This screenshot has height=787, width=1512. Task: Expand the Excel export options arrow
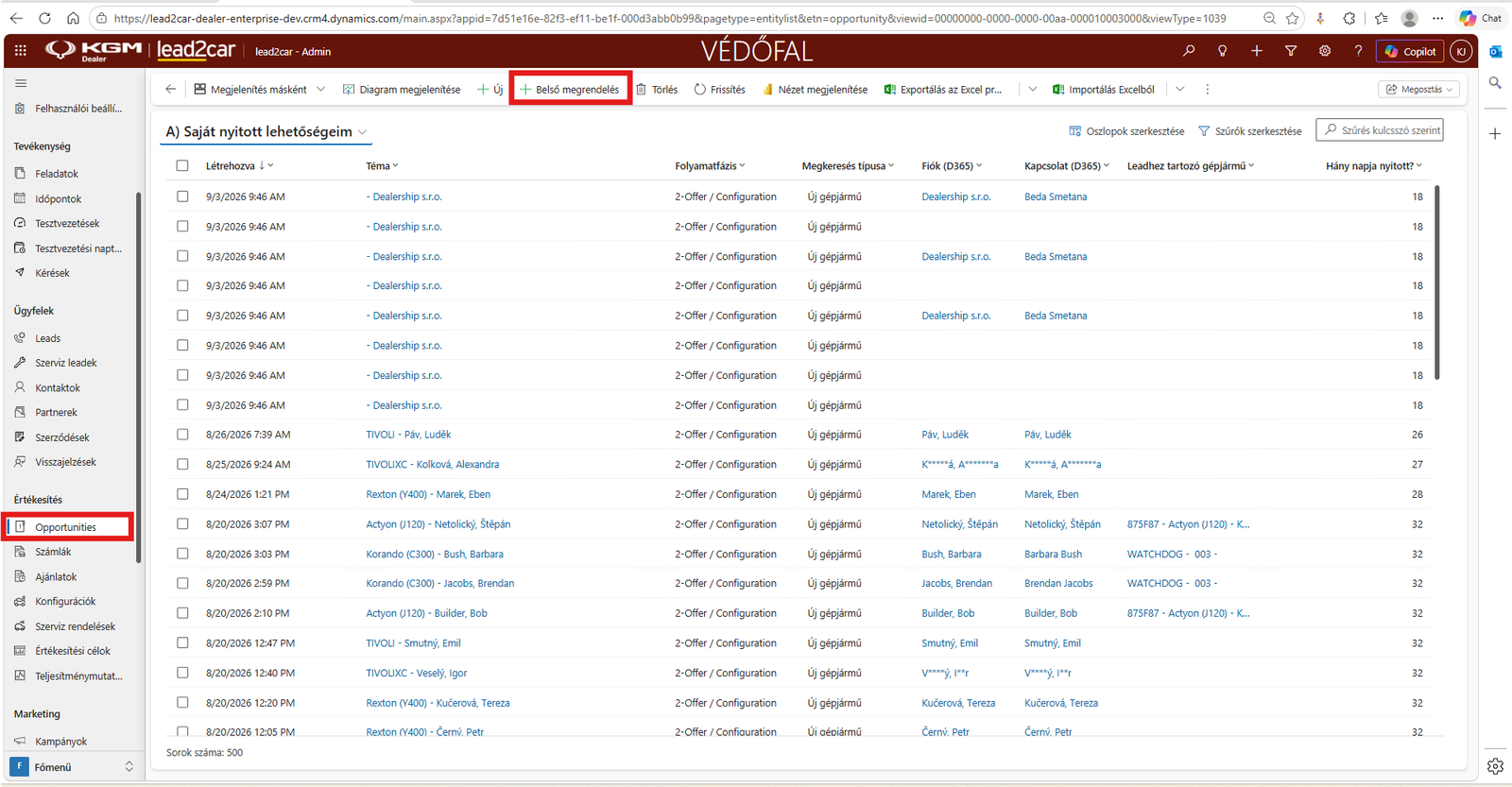click(1033, 89)
